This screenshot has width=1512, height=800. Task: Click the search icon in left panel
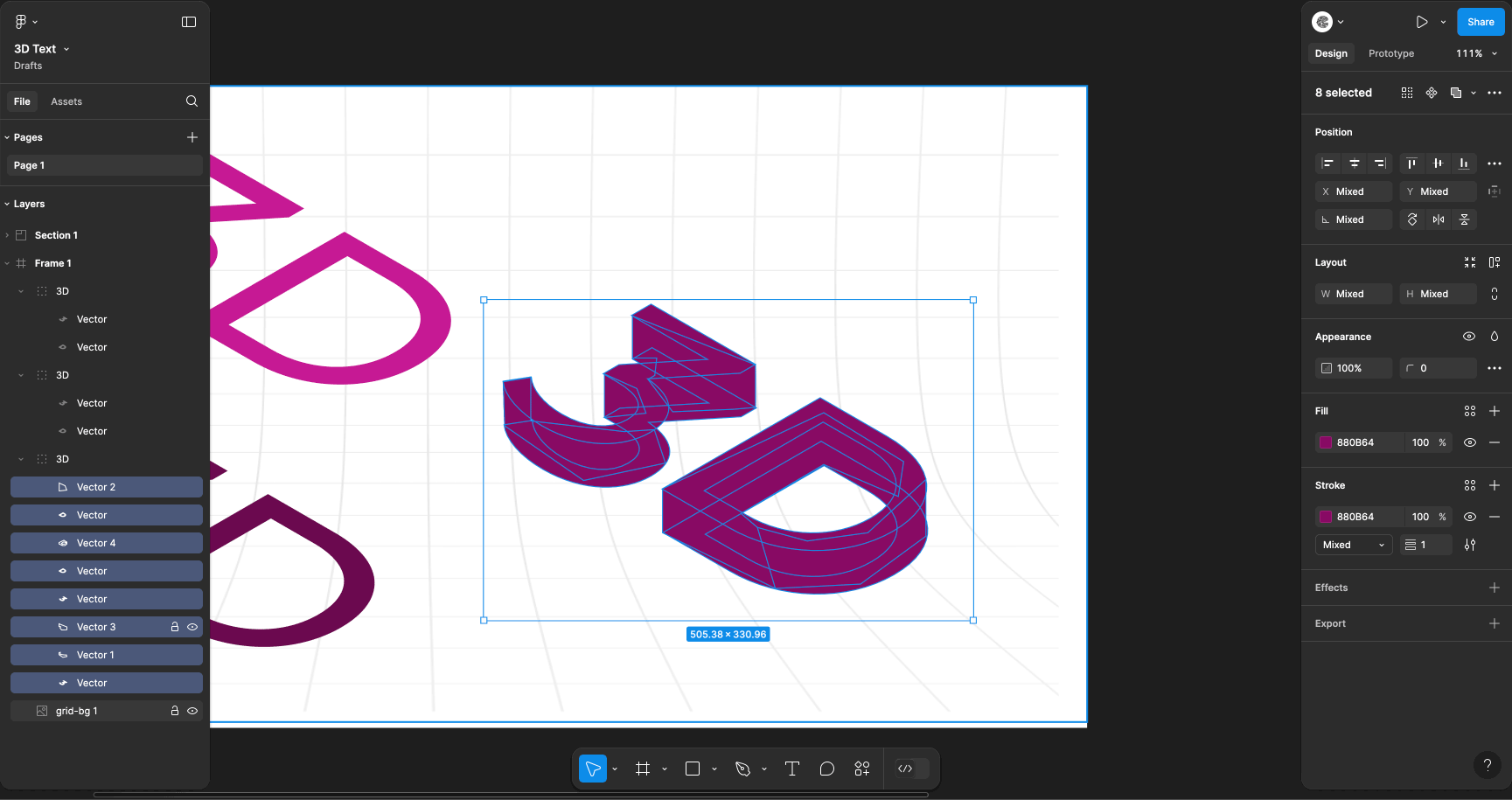click(x=192, y=101)
